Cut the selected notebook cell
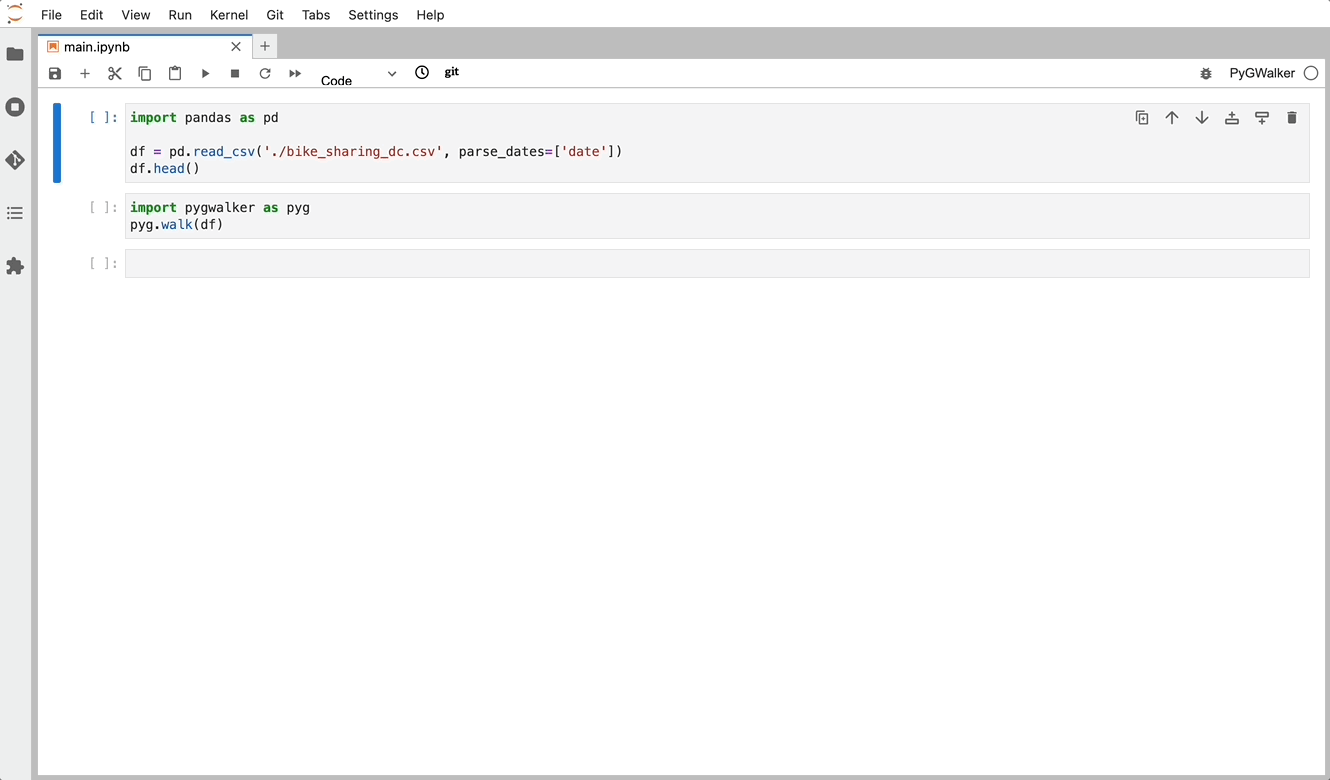This screenshot has width=1330, height=780. click(x=114, y=73)
